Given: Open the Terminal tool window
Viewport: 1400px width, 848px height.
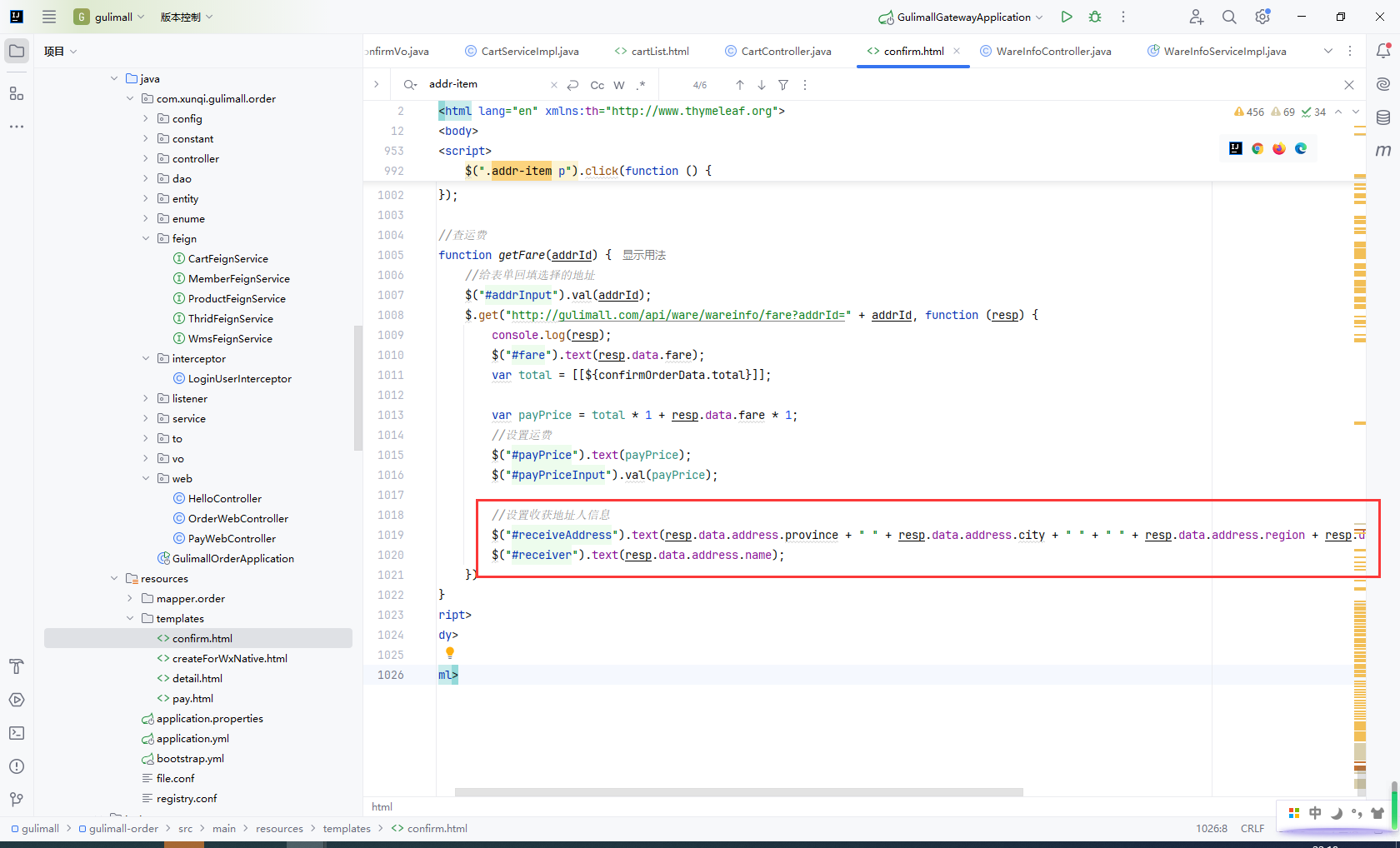Looking at the screenshot, I should (x=17, y=733).
